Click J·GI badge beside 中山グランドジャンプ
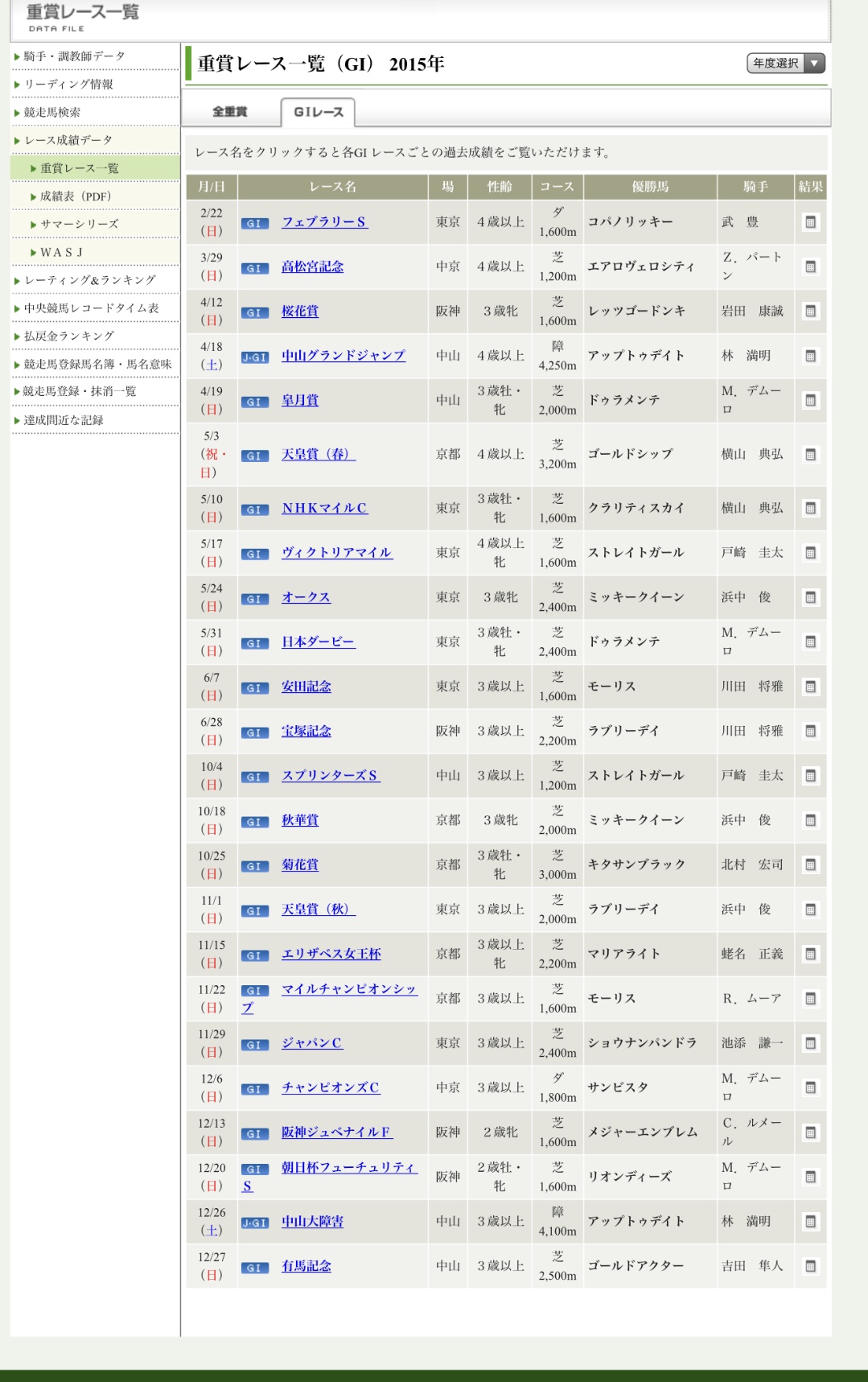The image size is (868, 1382). (255, 357)
